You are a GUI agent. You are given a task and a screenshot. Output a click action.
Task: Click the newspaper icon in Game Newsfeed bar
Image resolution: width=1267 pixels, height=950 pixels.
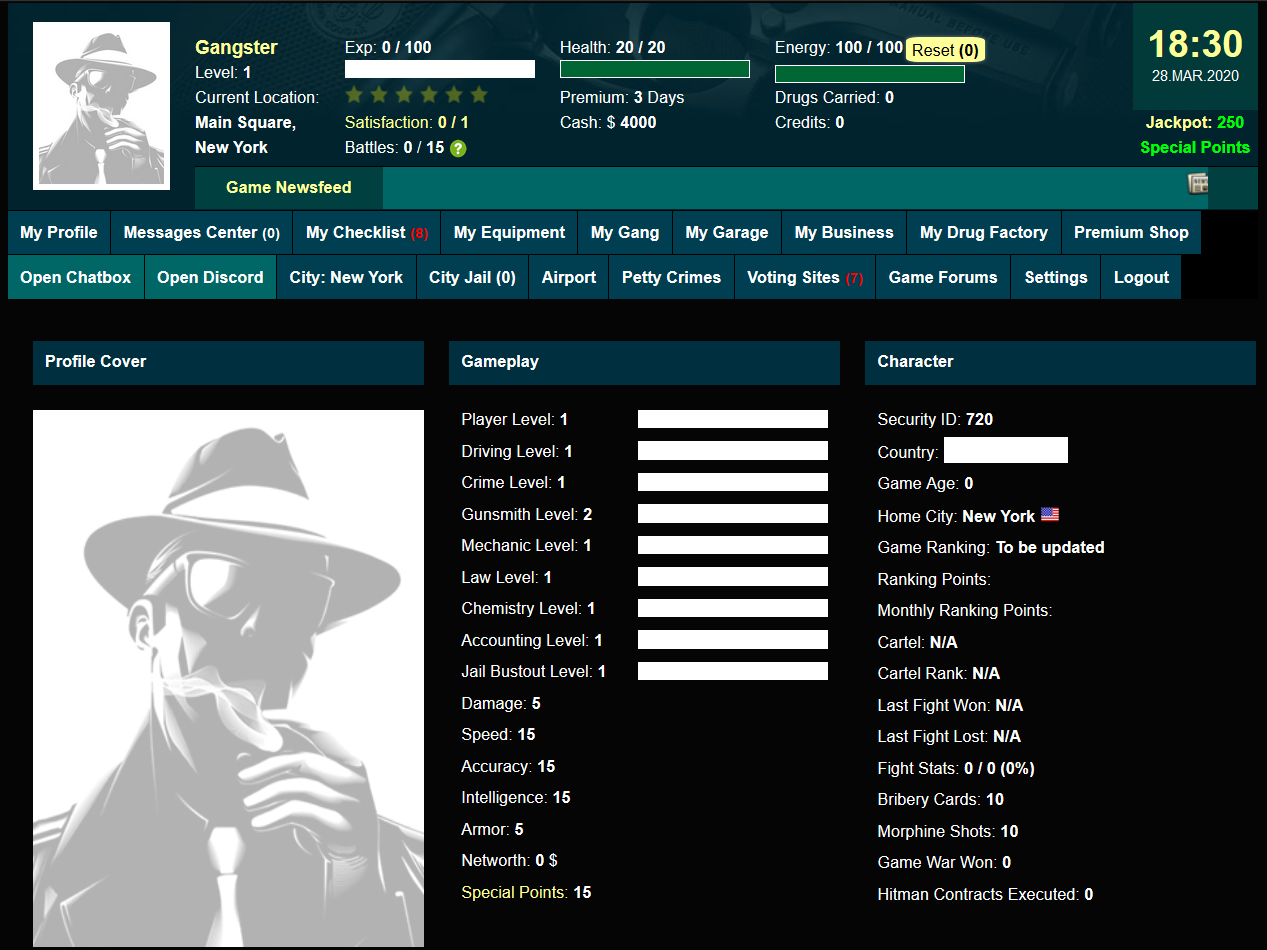click(1197, 184)
